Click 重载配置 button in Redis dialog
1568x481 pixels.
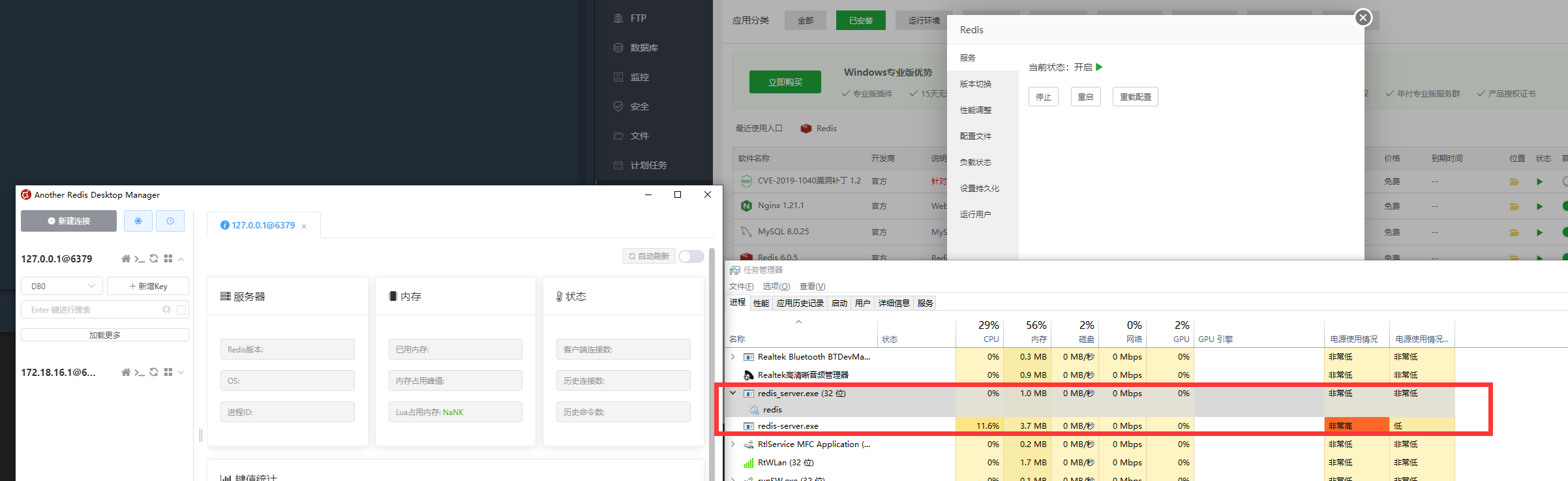click(x=1136, y=97)
